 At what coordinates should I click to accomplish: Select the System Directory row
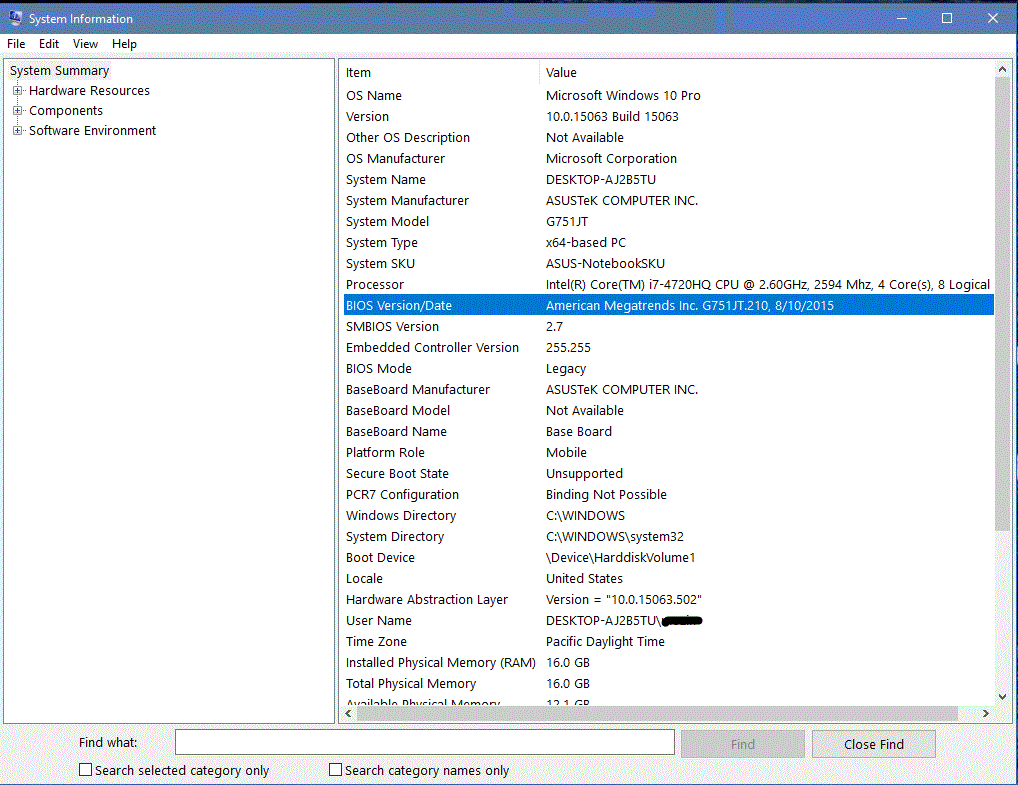[x=668, y=536]
